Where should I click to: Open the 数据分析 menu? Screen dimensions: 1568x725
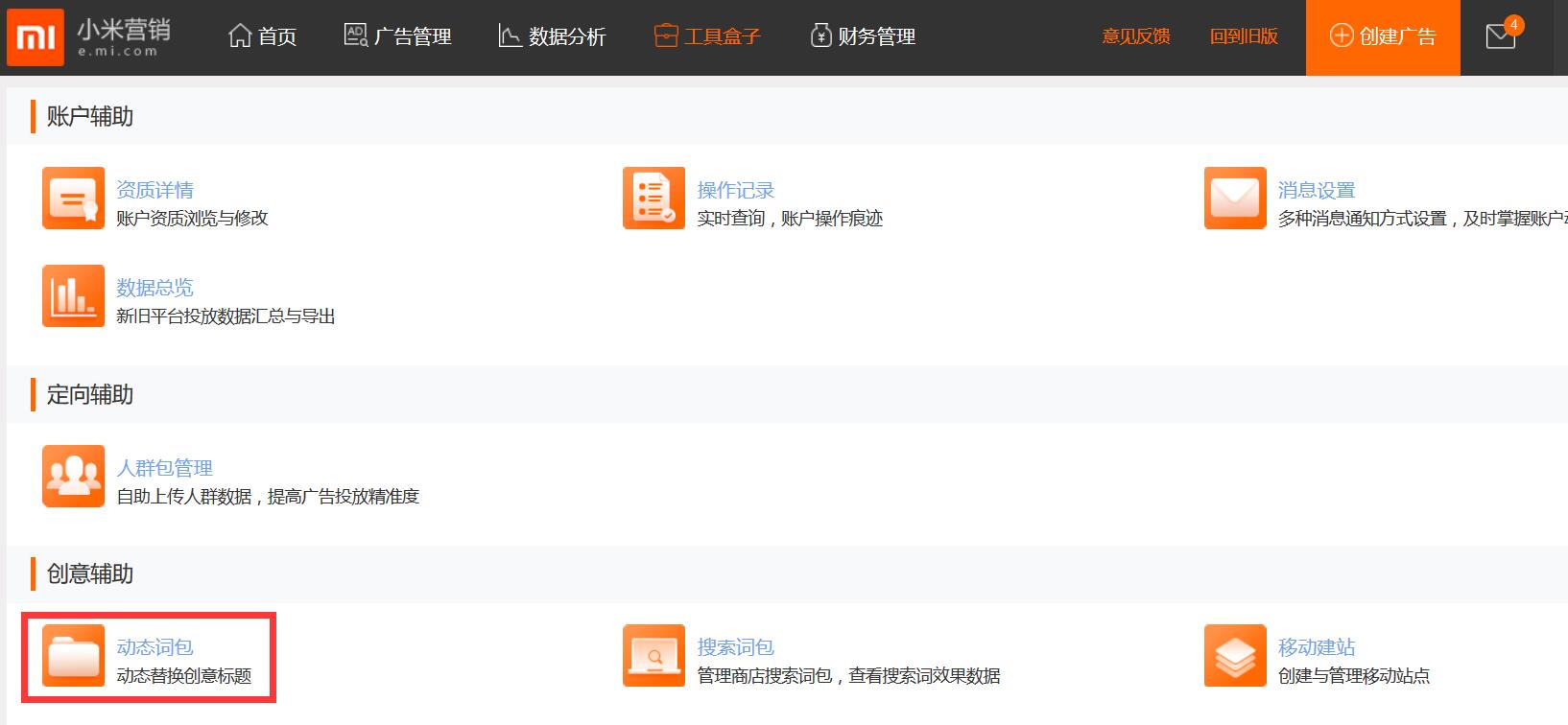(553, 36)
